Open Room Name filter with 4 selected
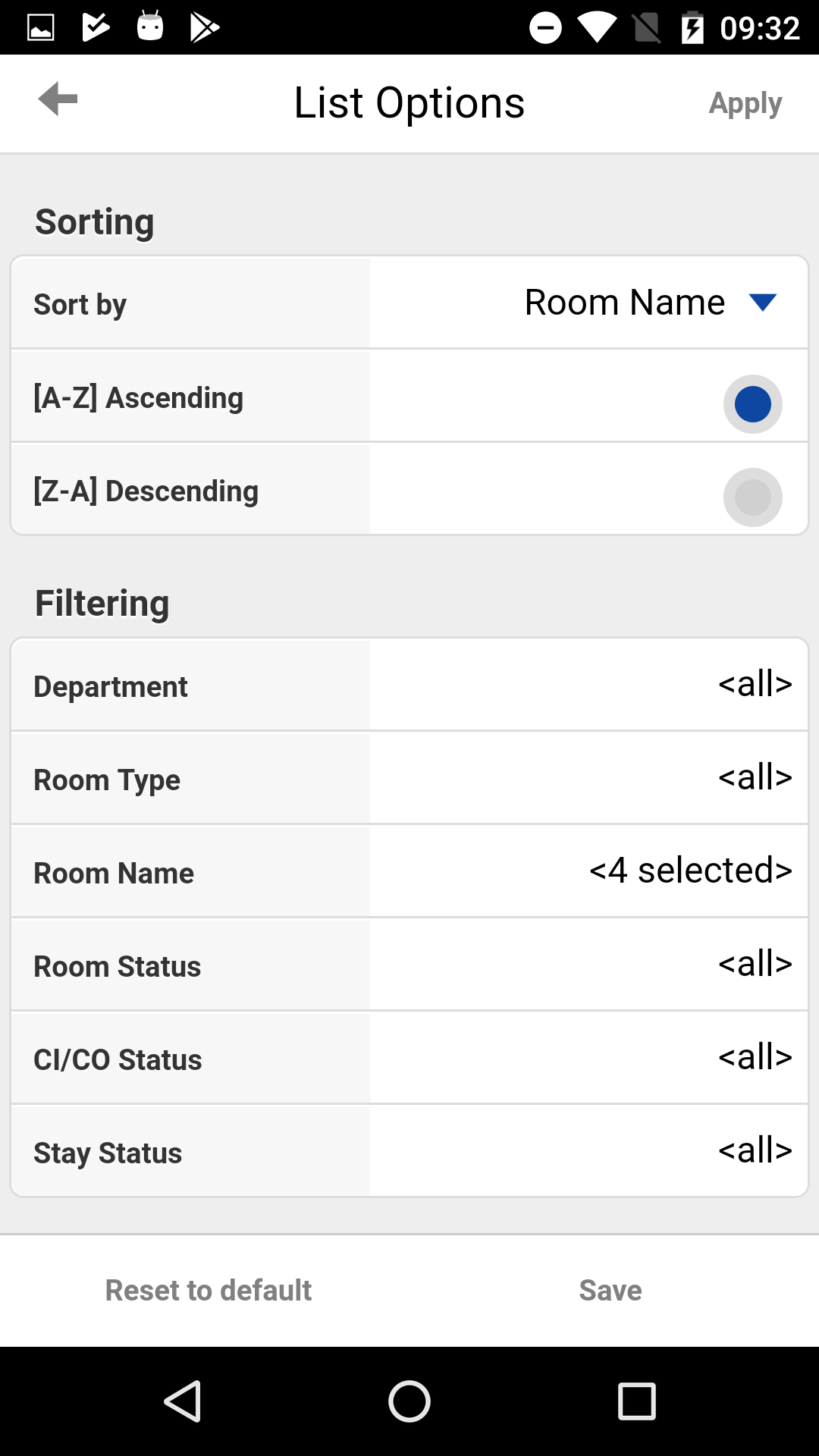The image size is (819, 1456). pos(409,872)
